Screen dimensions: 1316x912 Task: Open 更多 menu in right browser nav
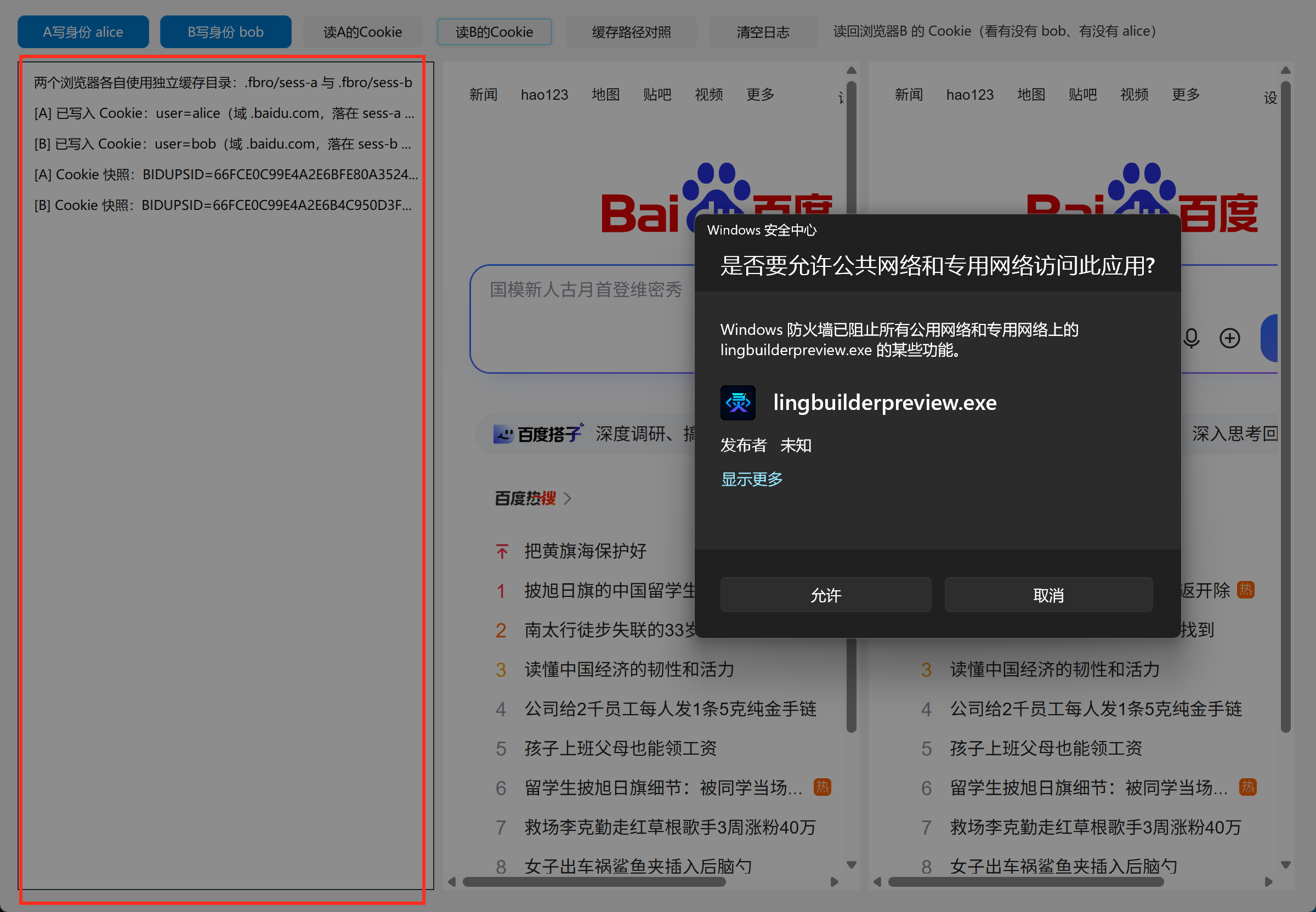tap(1185, 94)
